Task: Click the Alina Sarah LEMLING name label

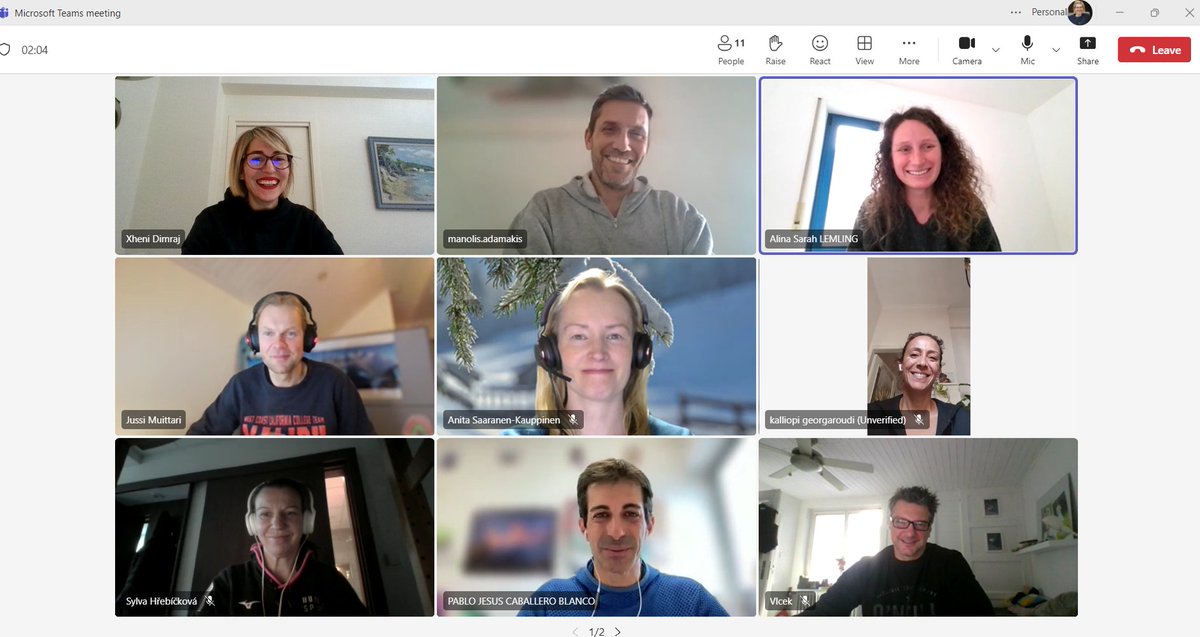Action: (x=813, y=239)
